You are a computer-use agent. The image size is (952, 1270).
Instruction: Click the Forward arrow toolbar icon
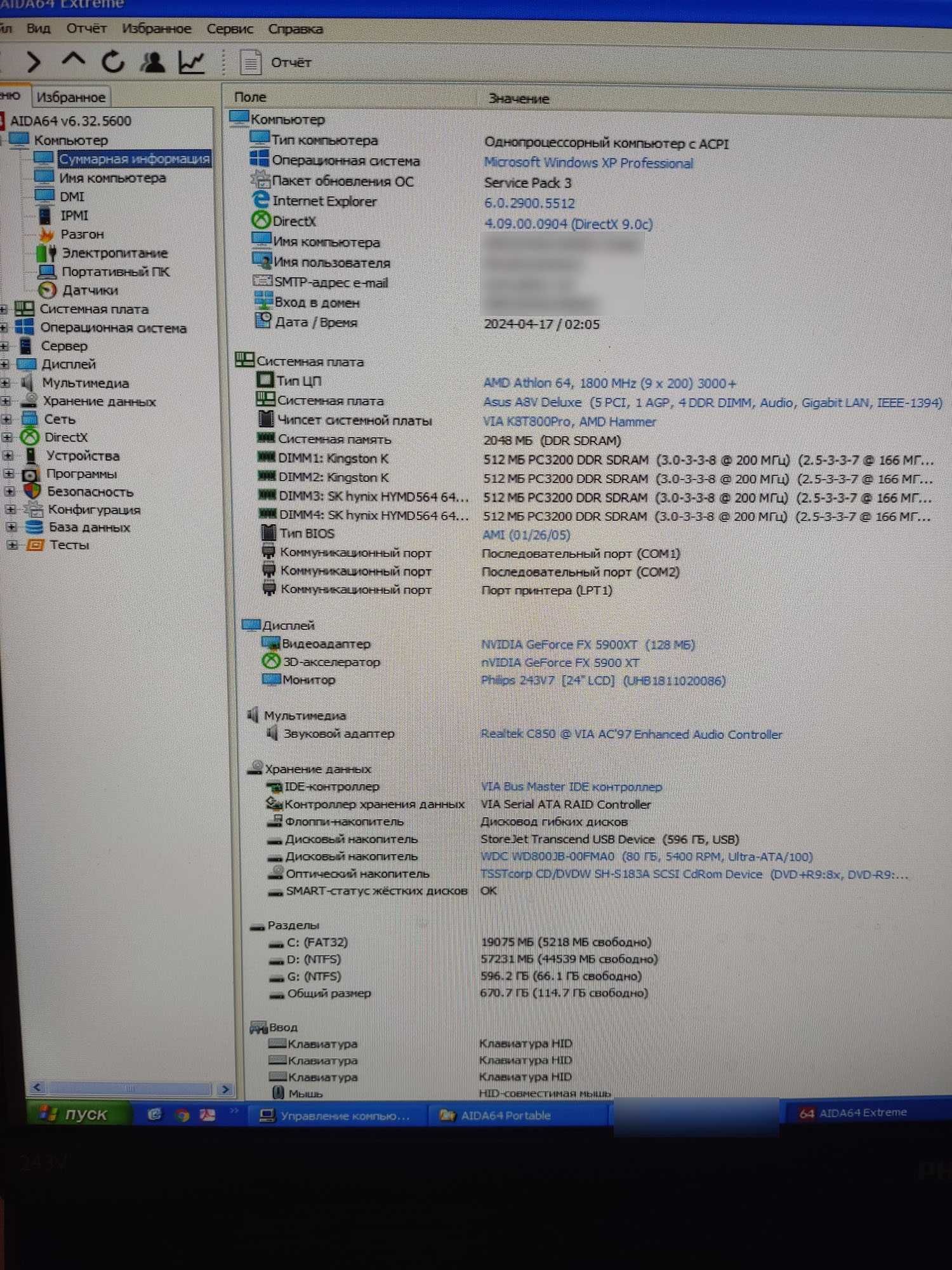[x=34, y=62]
